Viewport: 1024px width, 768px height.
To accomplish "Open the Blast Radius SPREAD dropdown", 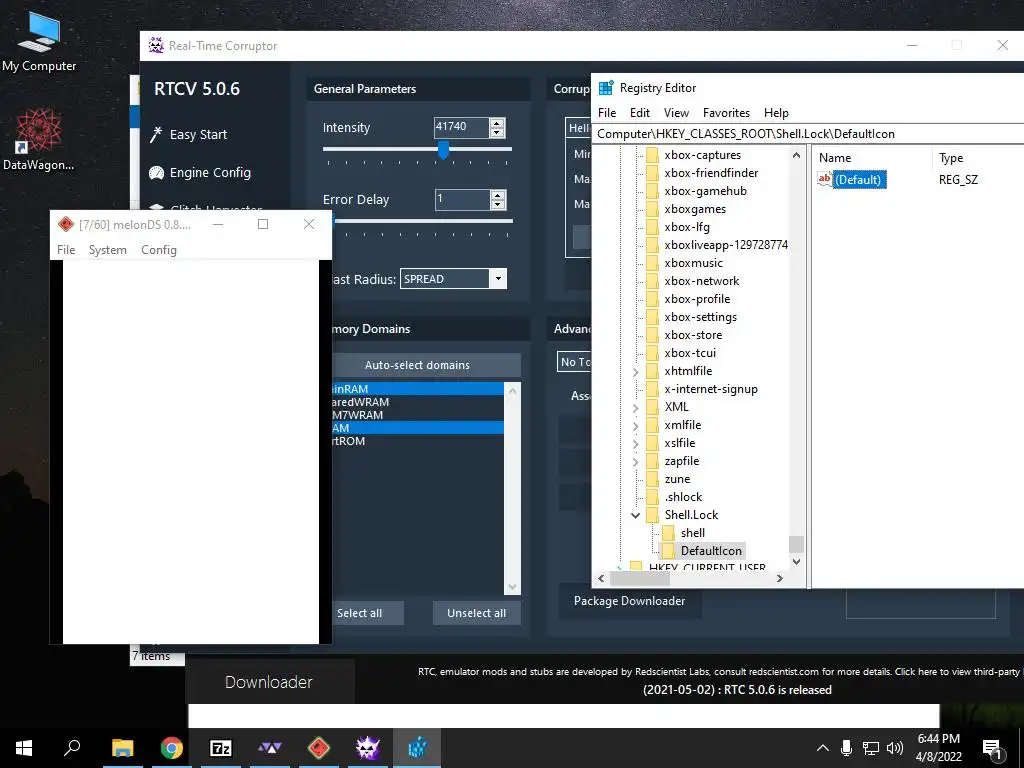I will pyautogui.click(x=498, y=279).
